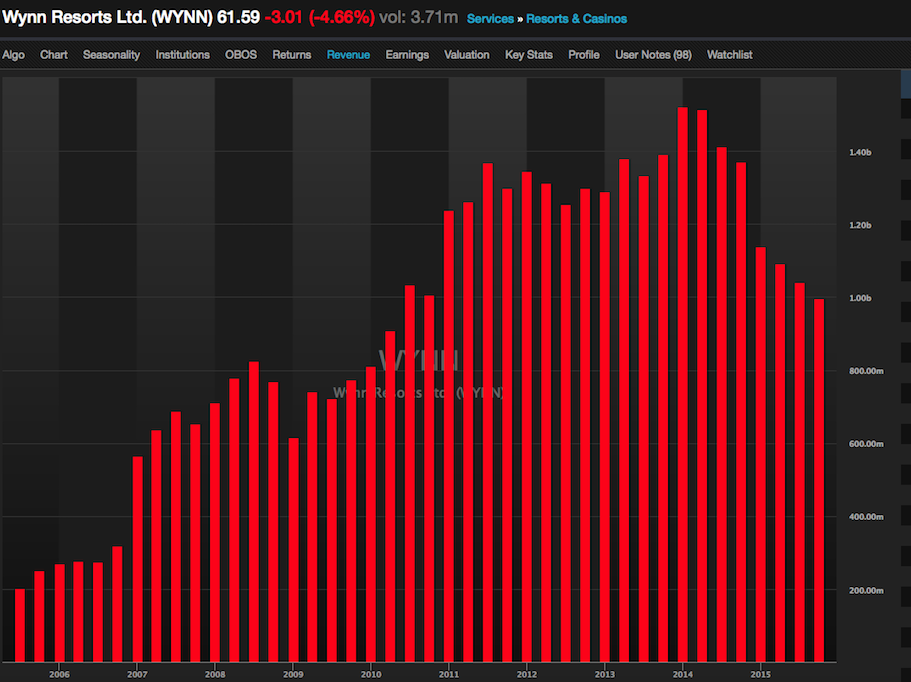911x682 pixels.
Task: Click the 2015 year label
Action: point(761,674)
